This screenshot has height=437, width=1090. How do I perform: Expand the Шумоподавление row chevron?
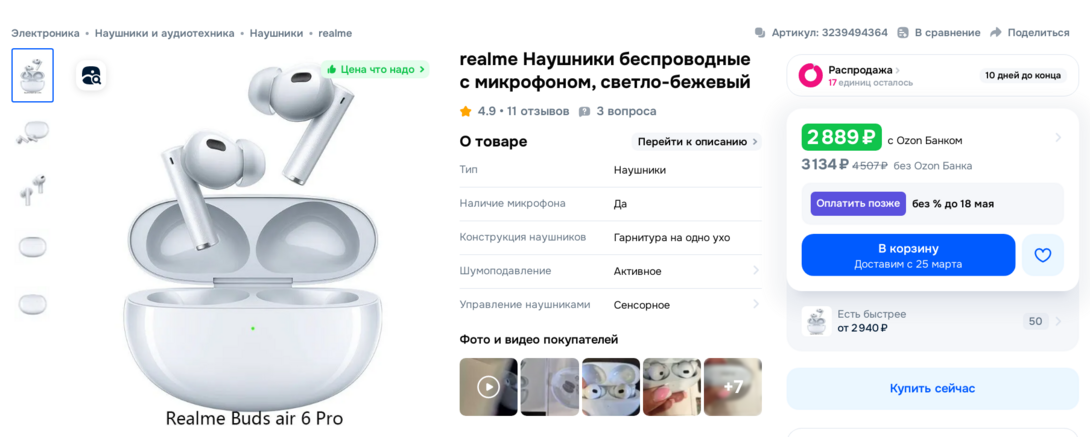click(x=756, y=271)
